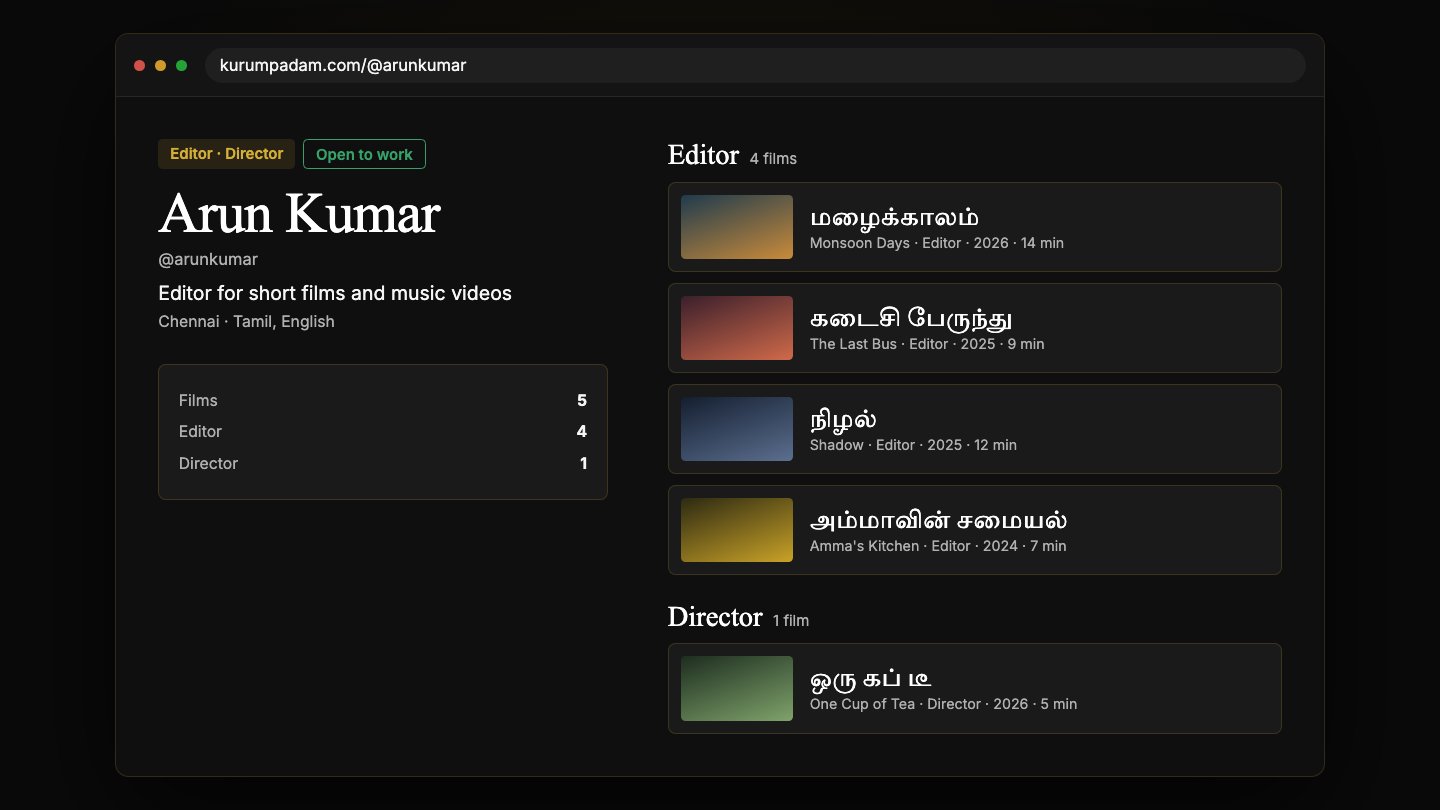Click the 4 films count label

pos(773,158)
